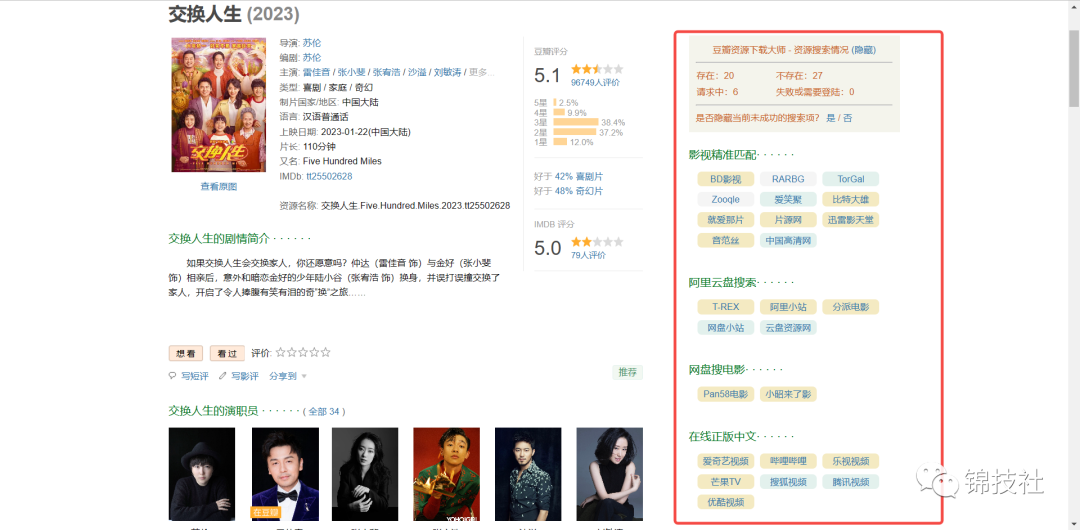1080x530 pixels.
Task: Open 42% 喜剧片 comparison link
Action: (579, 176)
